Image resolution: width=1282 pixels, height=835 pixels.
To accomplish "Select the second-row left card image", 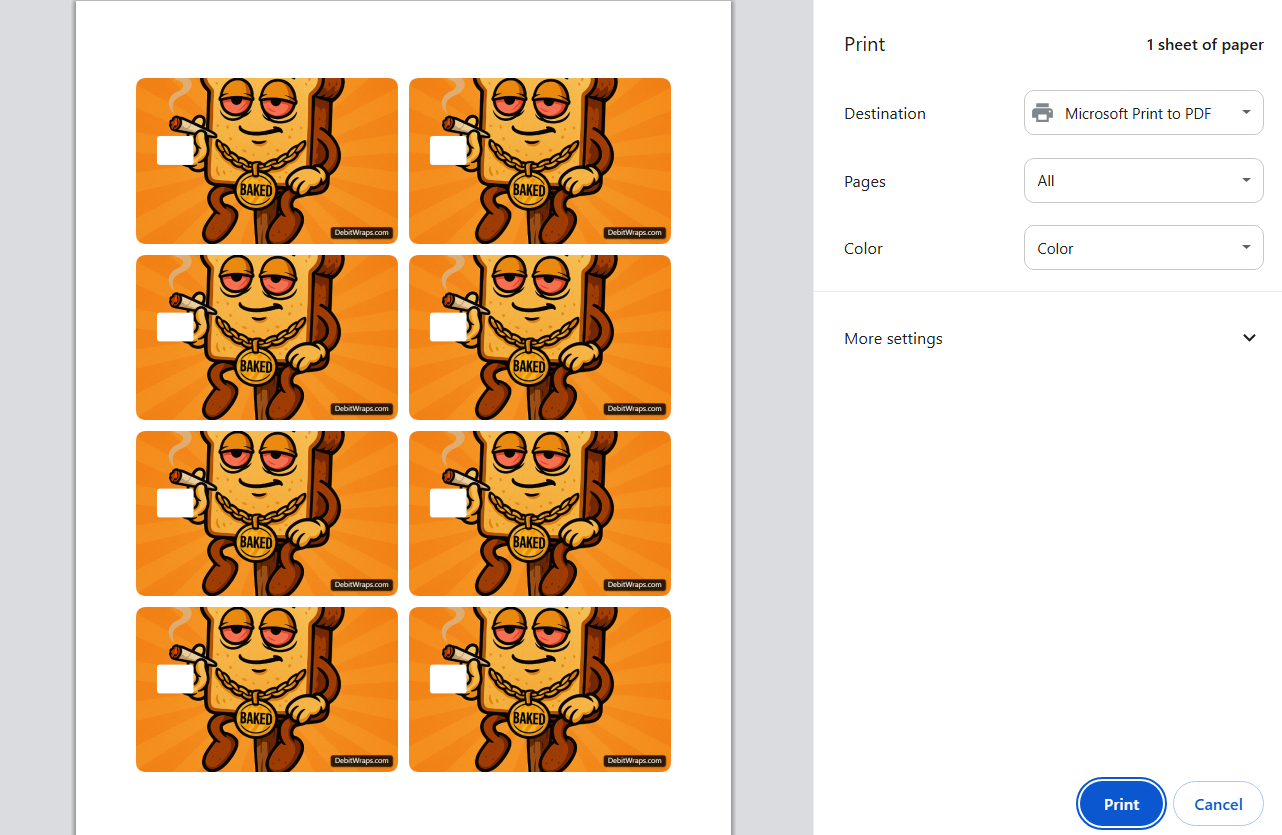I will coord(267,337).
